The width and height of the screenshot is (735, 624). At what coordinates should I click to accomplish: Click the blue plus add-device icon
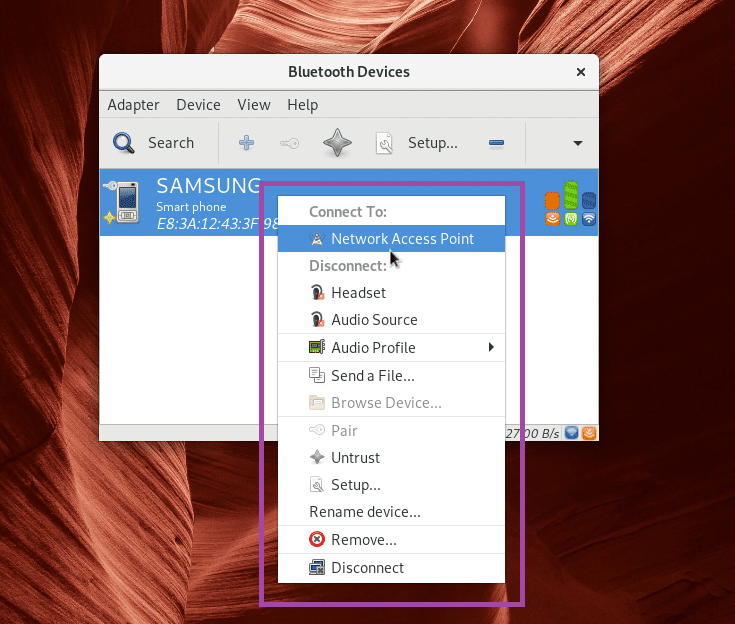247,143
